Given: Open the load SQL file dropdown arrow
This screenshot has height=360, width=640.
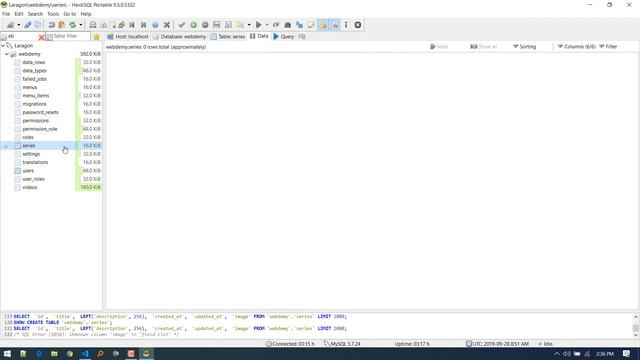Looking at the screenshot, I should tap(249, 25).
